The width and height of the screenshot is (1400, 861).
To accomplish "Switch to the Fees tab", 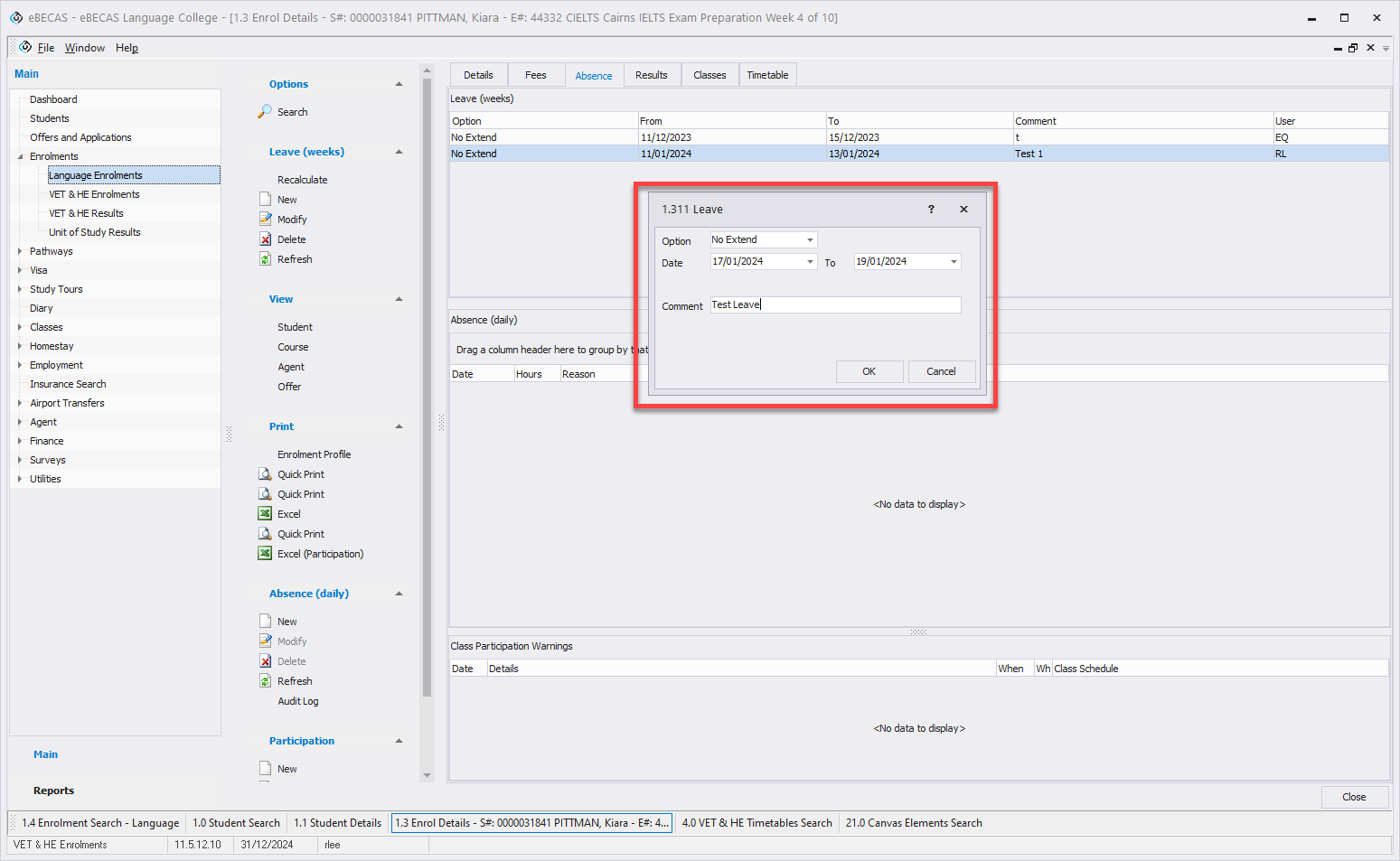I will [535, 75].
